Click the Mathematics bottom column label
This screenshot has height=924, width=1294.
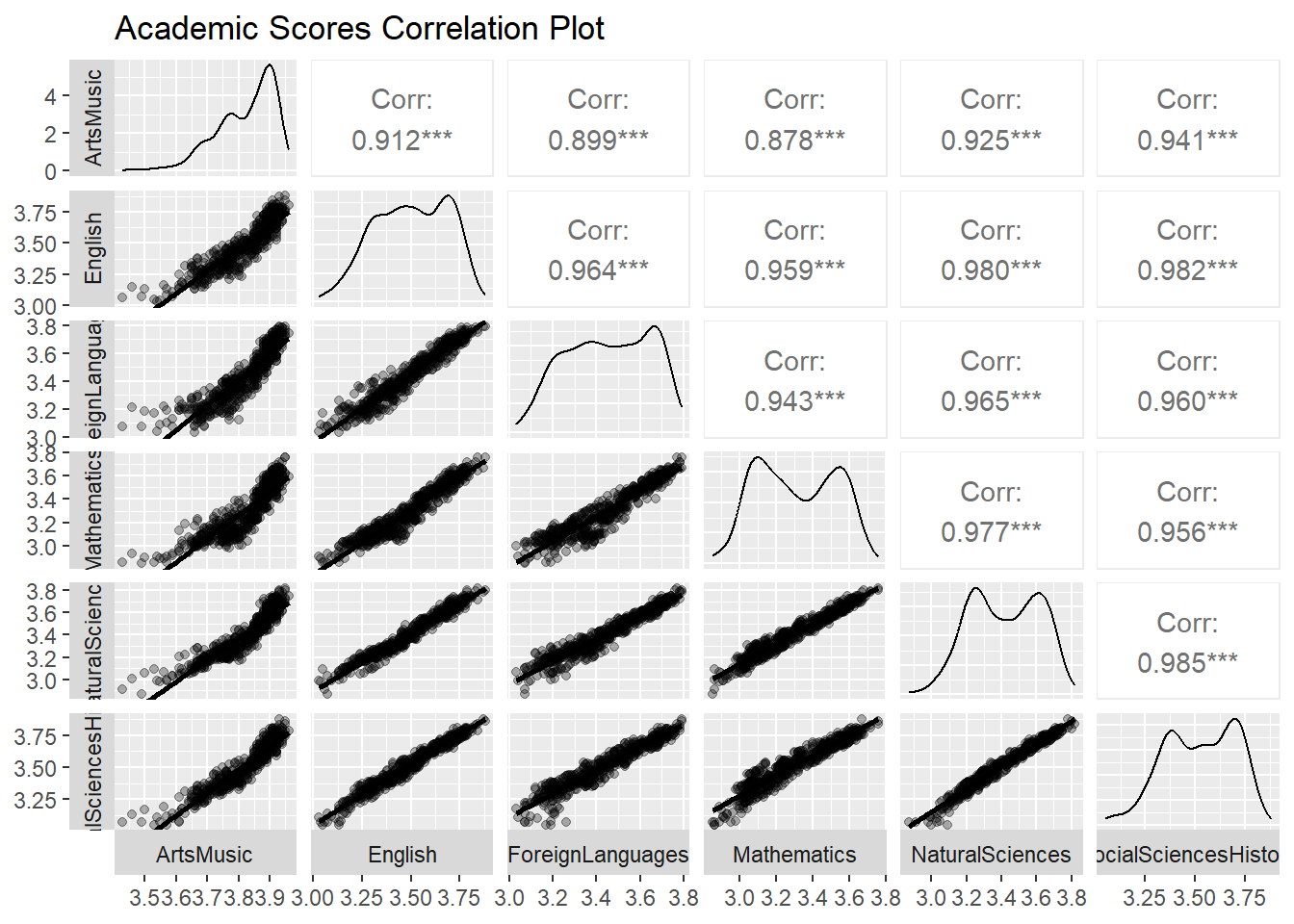point(794,855)
